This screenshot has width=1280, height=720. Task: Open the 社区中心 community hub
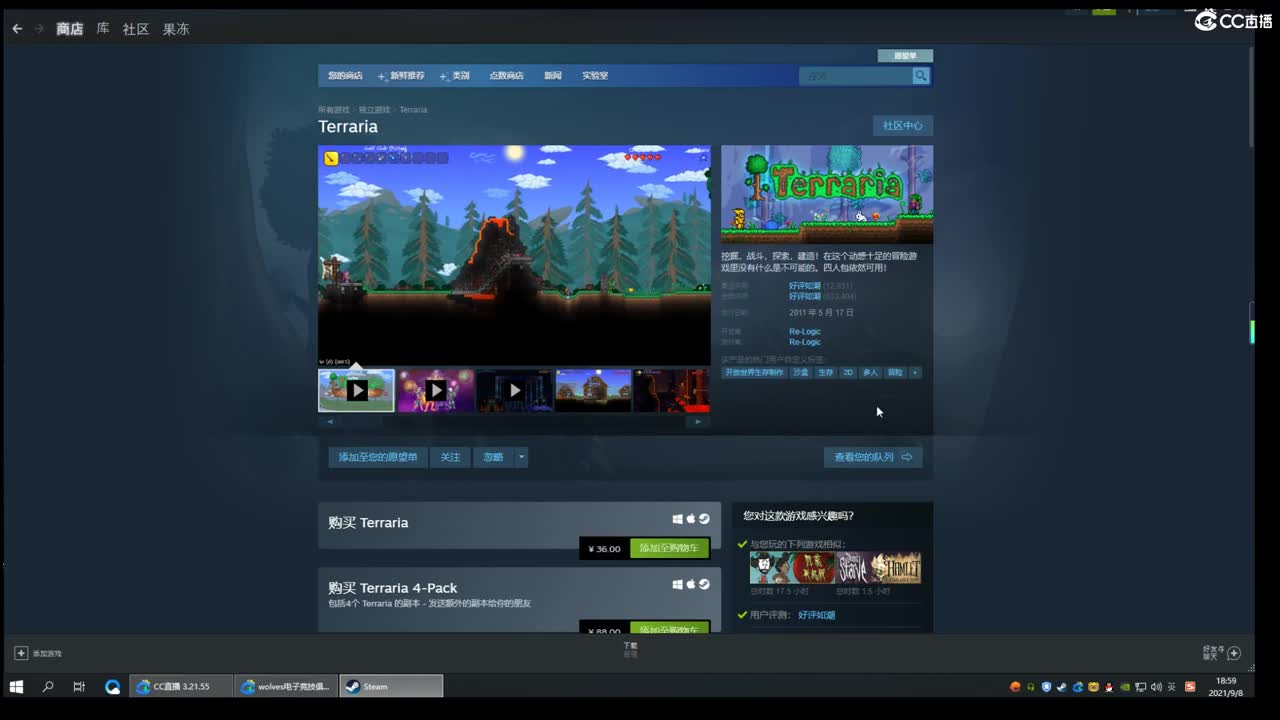pos(903,126)
